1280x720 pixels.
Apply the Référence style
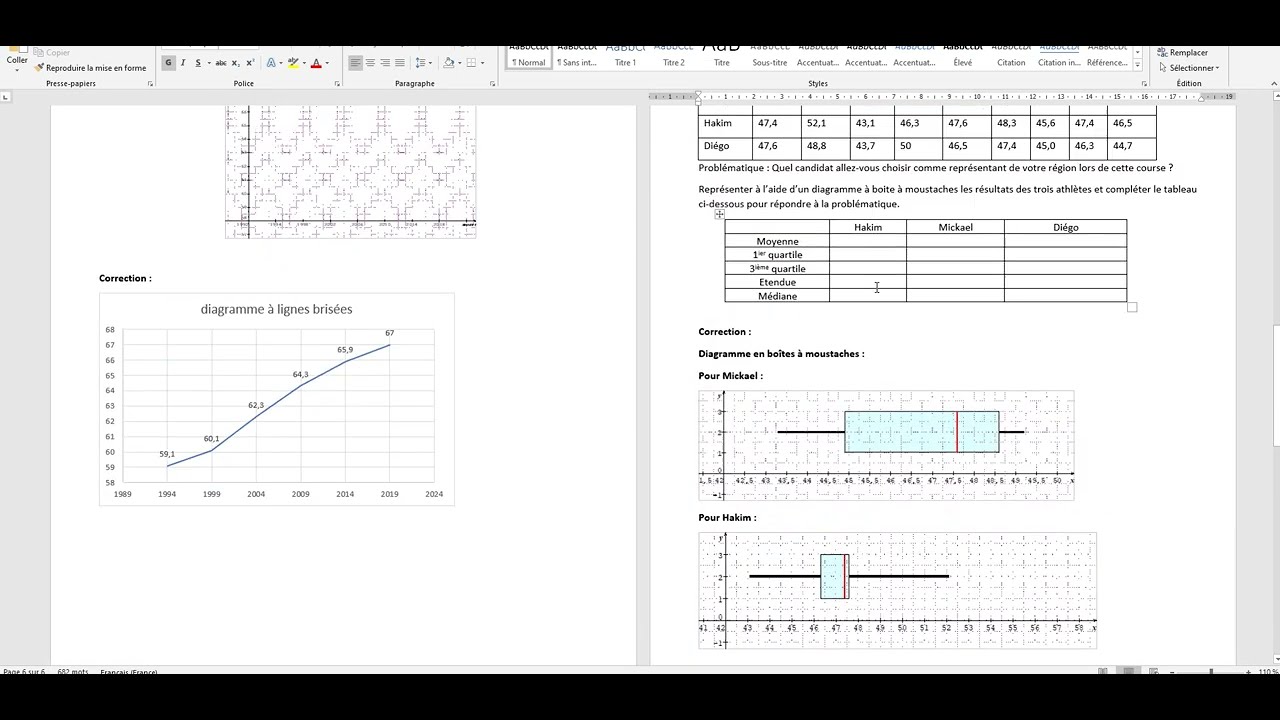[x=1107, y=58]
